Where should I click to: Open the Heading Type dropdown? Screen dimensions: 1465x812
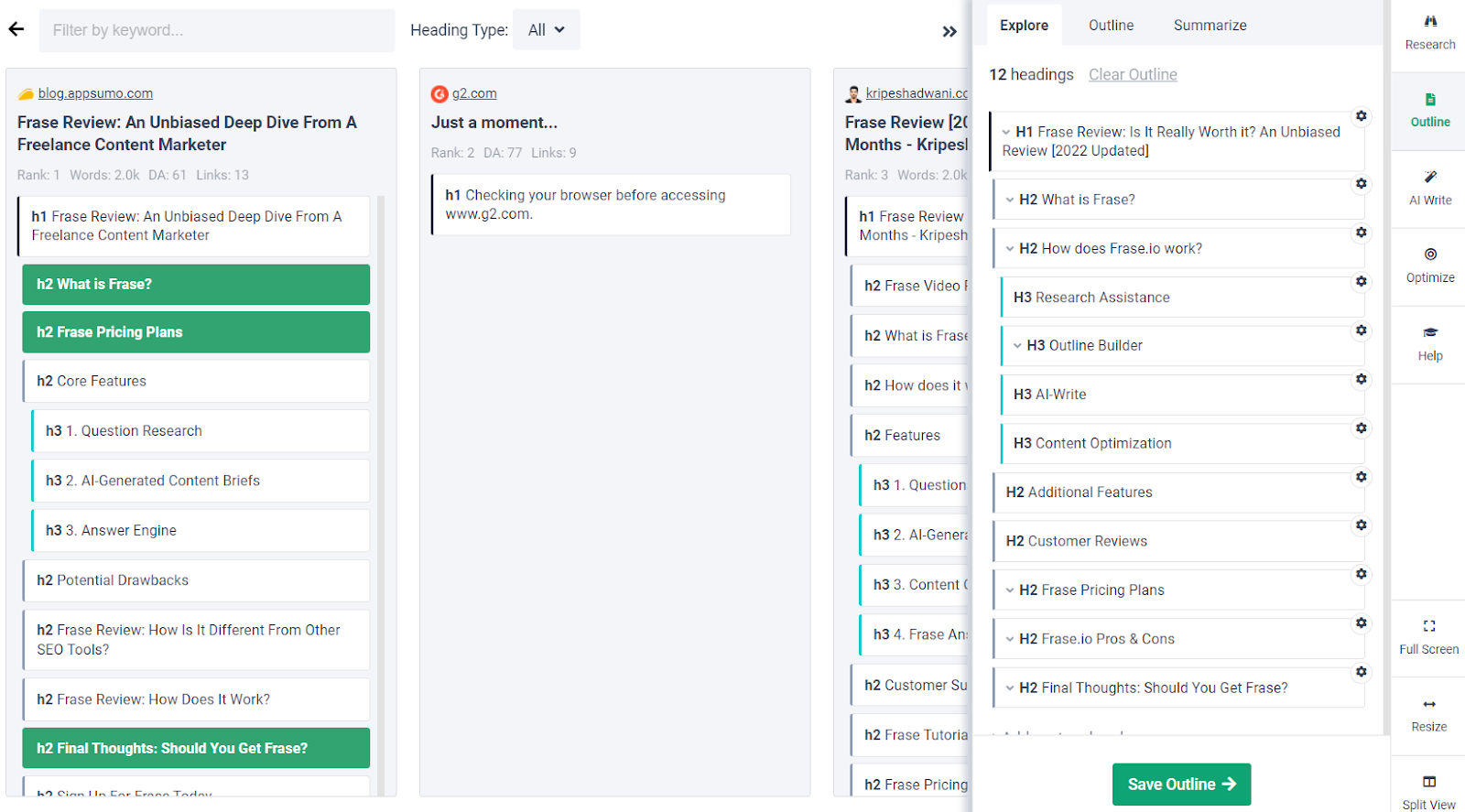(547, 30)
